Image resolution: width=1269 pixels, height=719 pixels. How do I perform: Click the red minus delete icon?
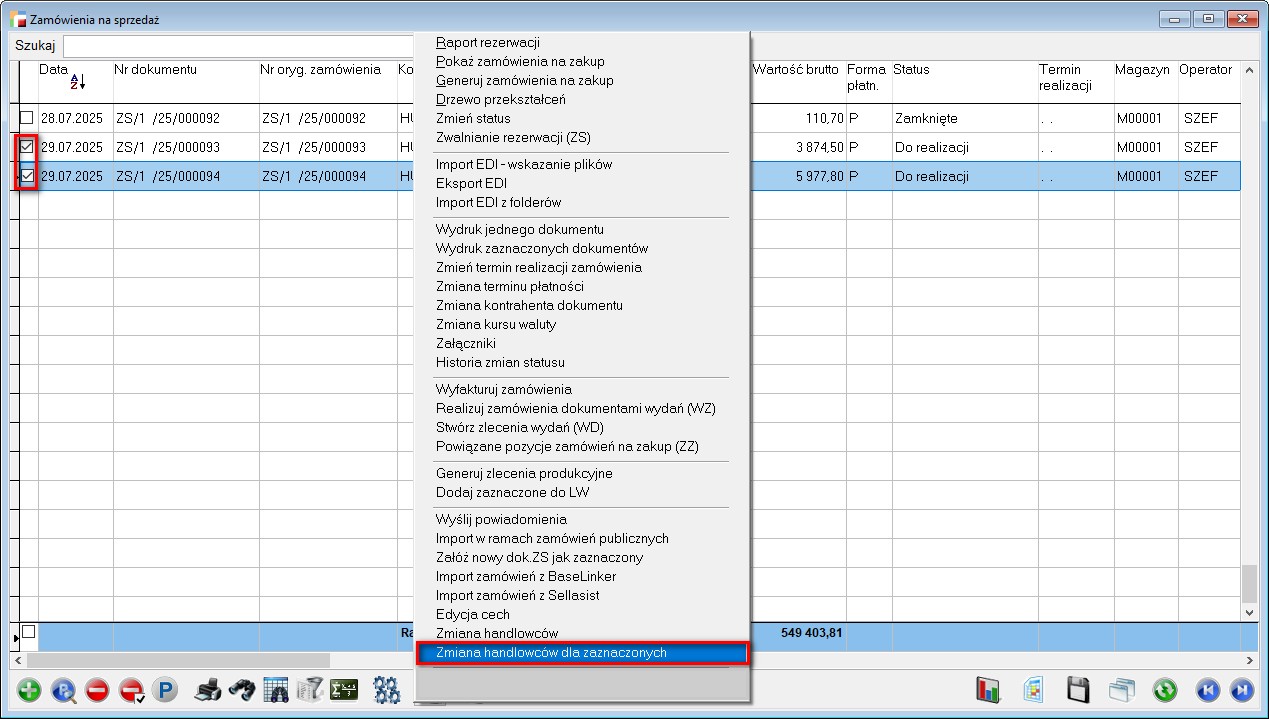(x=97, y=690)
